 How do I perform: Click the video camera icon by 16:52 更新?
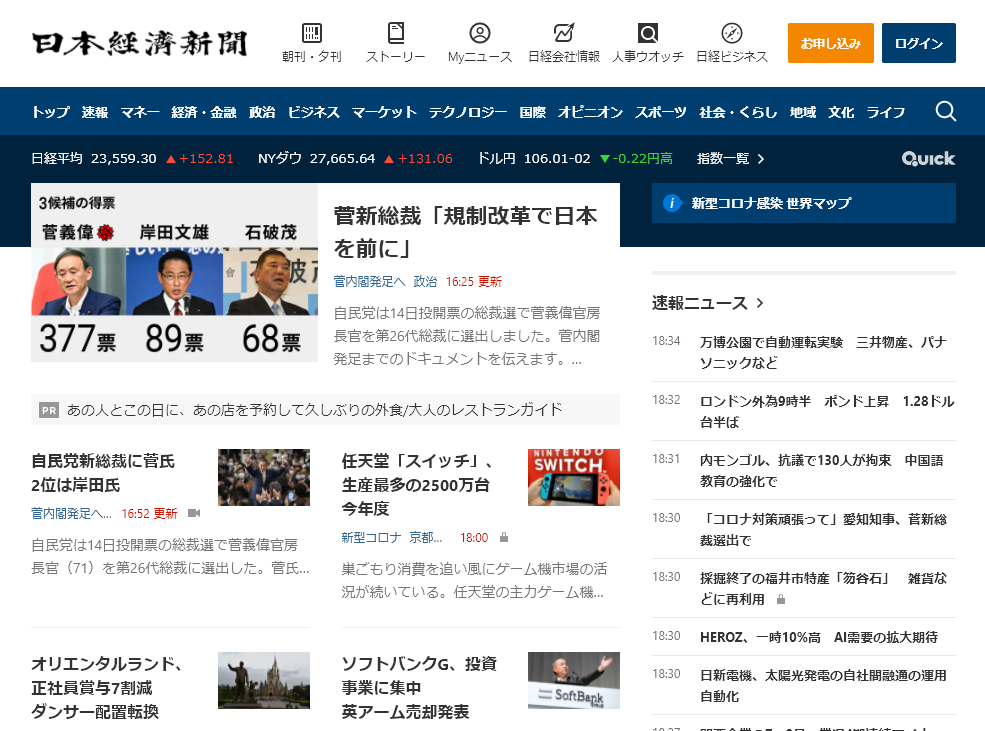click(x=194, y=513)
